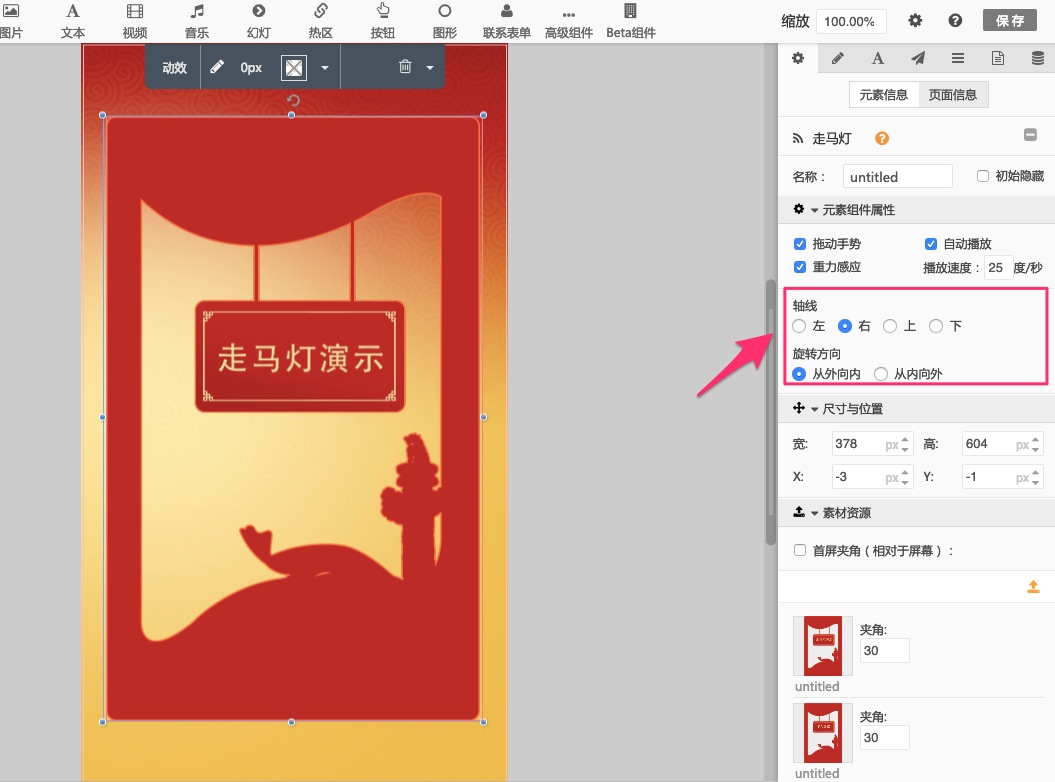Click the orange upload arrow icon

(1033, 587)
